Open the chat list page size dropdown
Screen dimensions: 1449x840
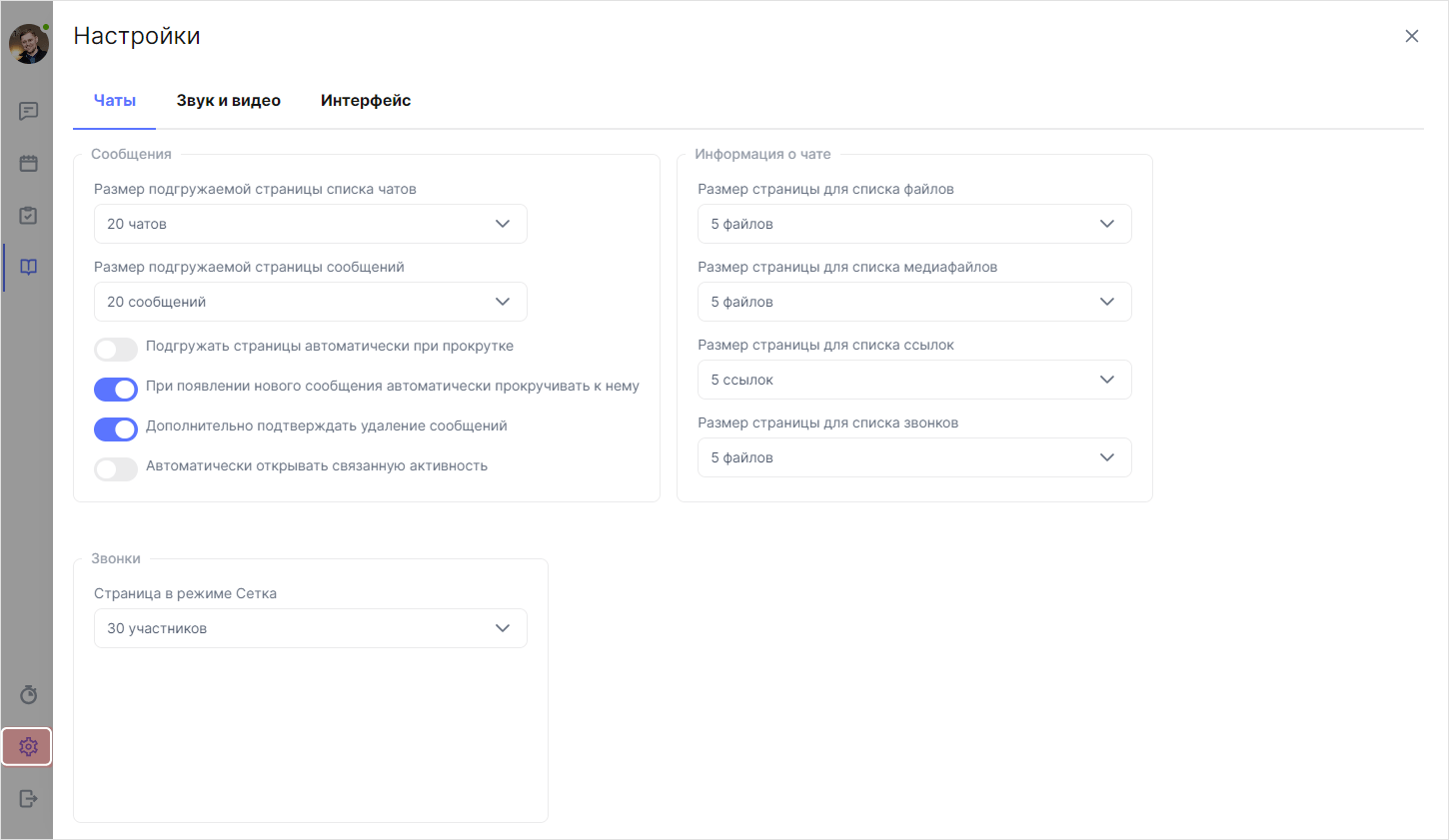coord(310,223)
